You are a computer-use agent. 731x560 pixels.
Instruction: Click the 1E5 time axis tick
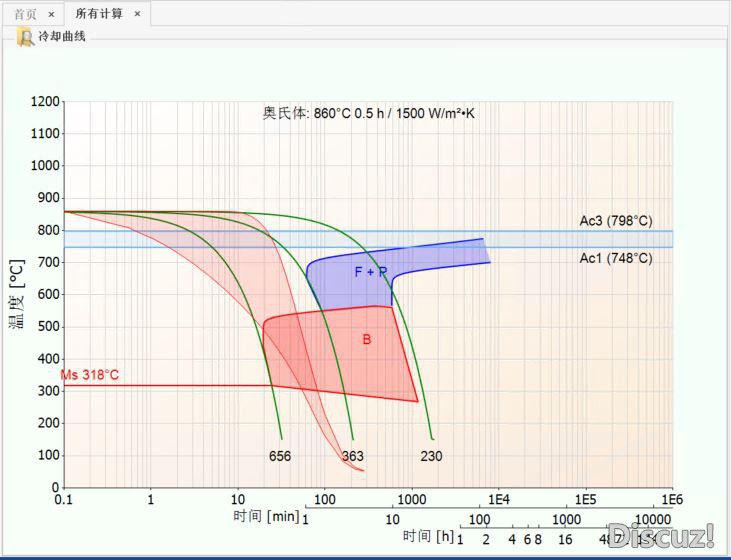(585, 500)
